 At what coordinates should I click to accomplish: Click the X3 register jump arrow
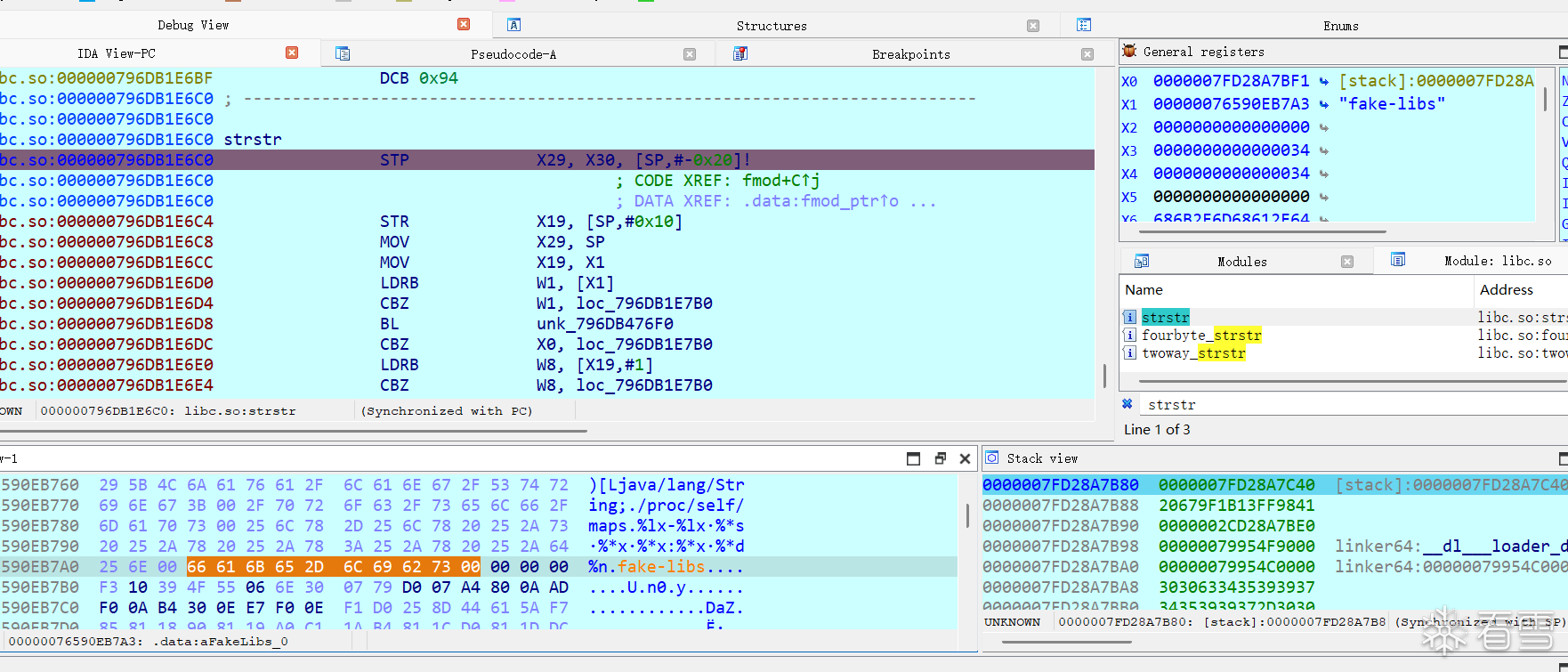point(1324,150)
